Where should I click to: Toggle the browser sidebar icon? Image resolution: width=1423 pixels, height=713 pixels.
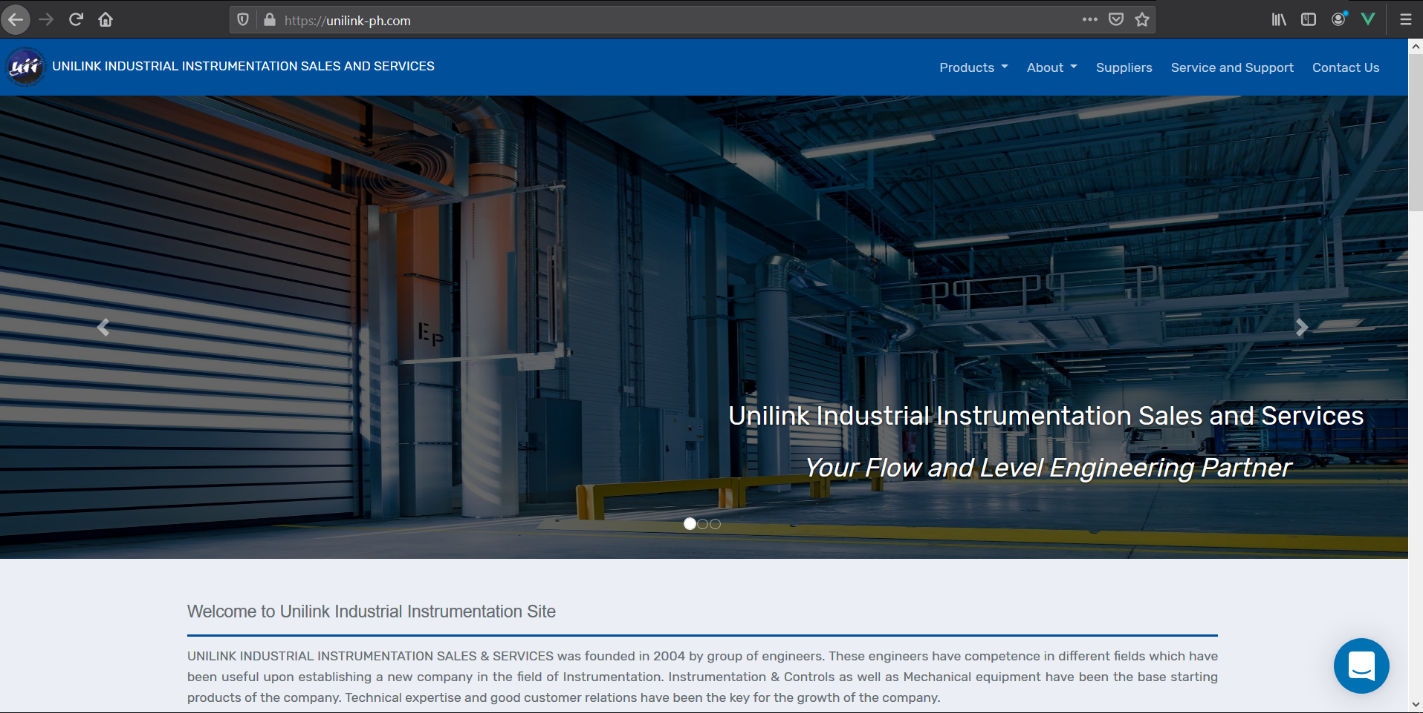1308,19
